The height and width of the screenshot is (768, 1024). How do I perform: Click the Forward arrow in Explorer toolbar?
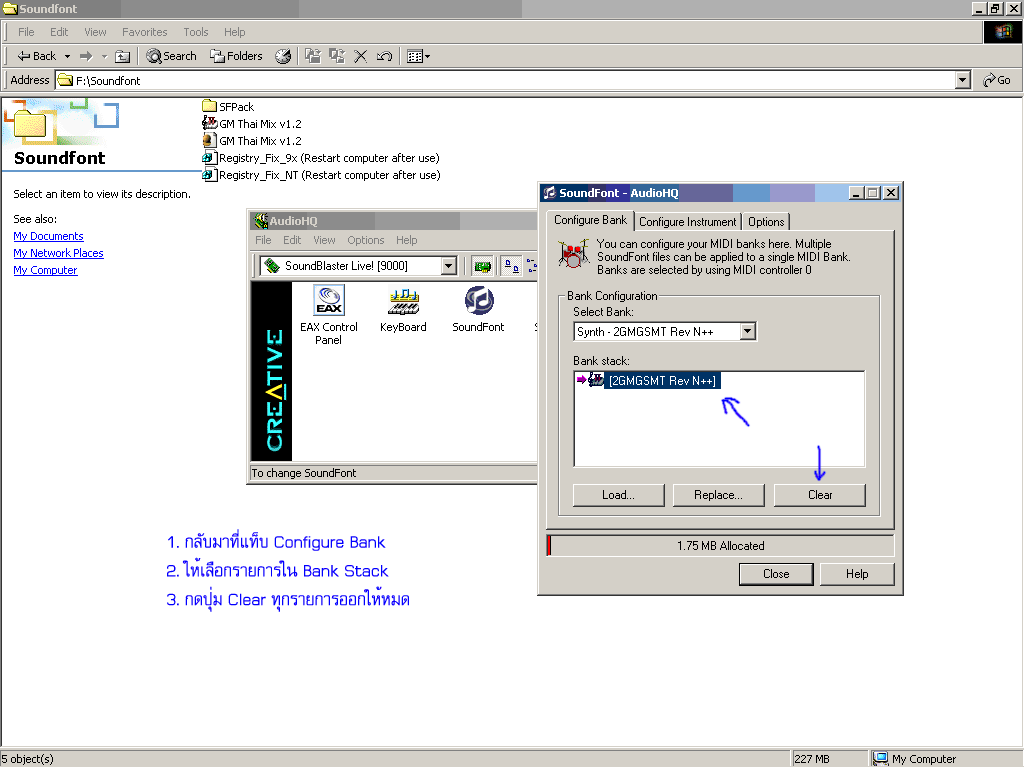(x=86, y=56)
